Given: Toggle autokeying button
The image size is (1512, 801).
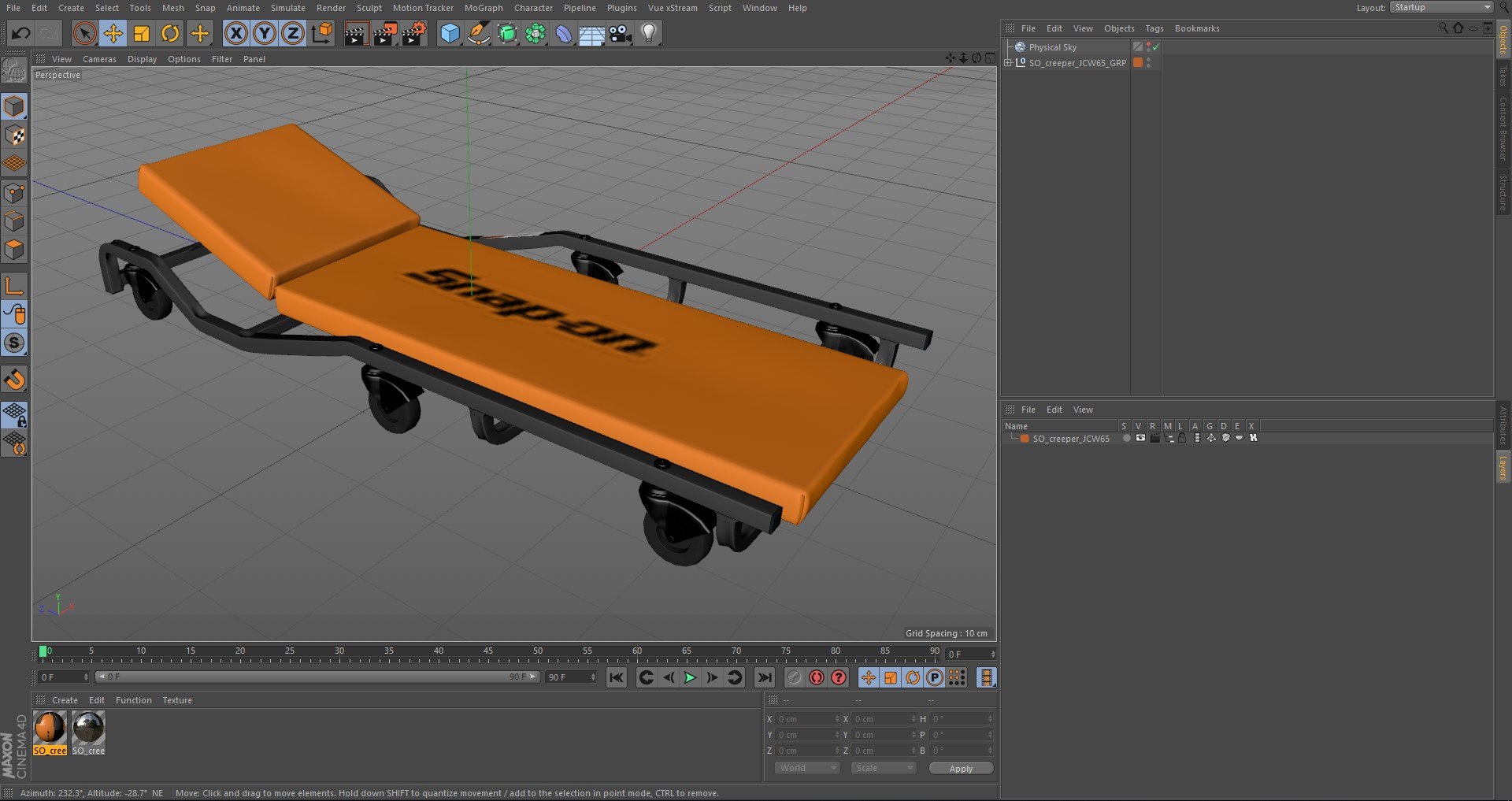Looking at the screenshot, I should click(x=817, y=677).
